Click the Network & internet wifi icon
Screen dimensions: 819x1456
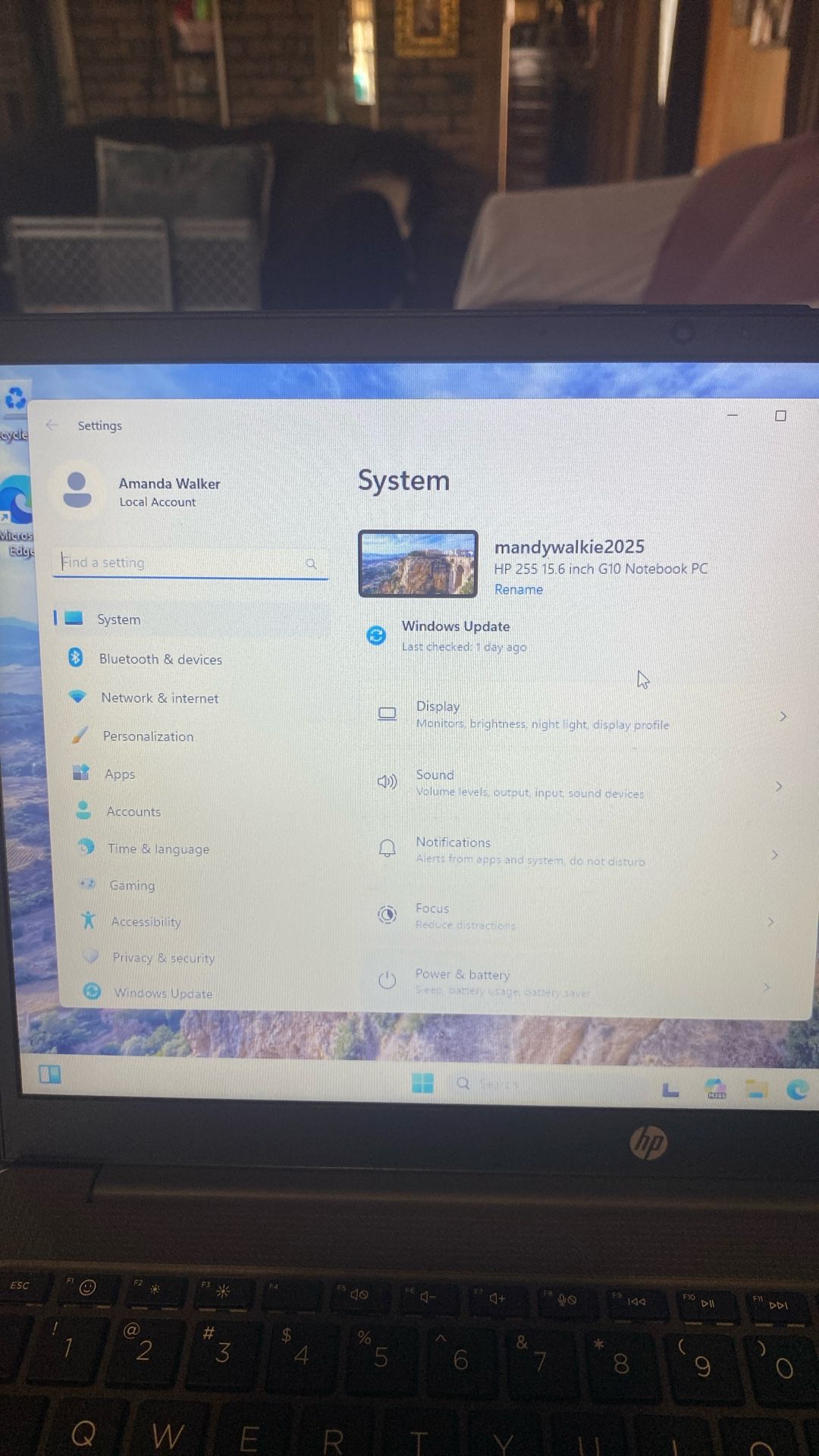(77, 696)
